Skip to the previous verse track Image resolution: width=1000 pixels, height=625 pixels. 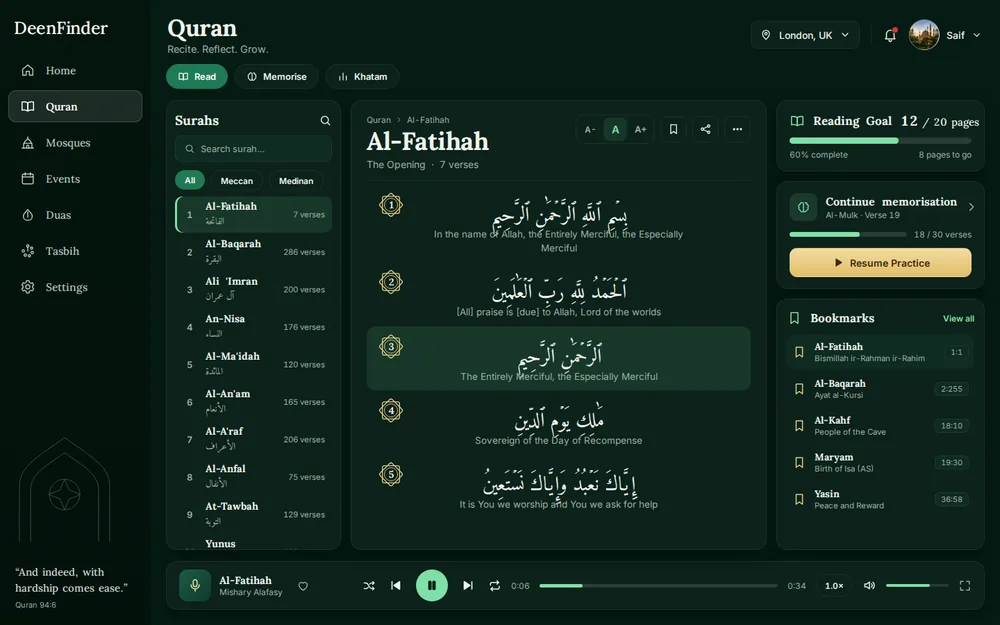point(396,585)
